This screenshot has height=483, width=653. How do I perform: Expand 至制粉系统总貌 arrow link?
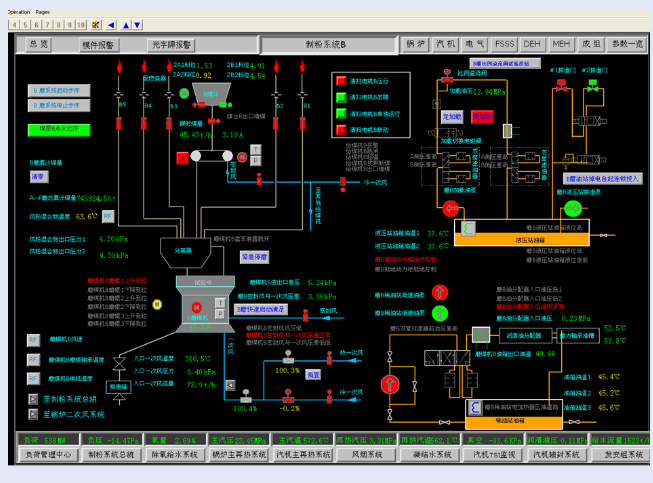coord(33,400)
